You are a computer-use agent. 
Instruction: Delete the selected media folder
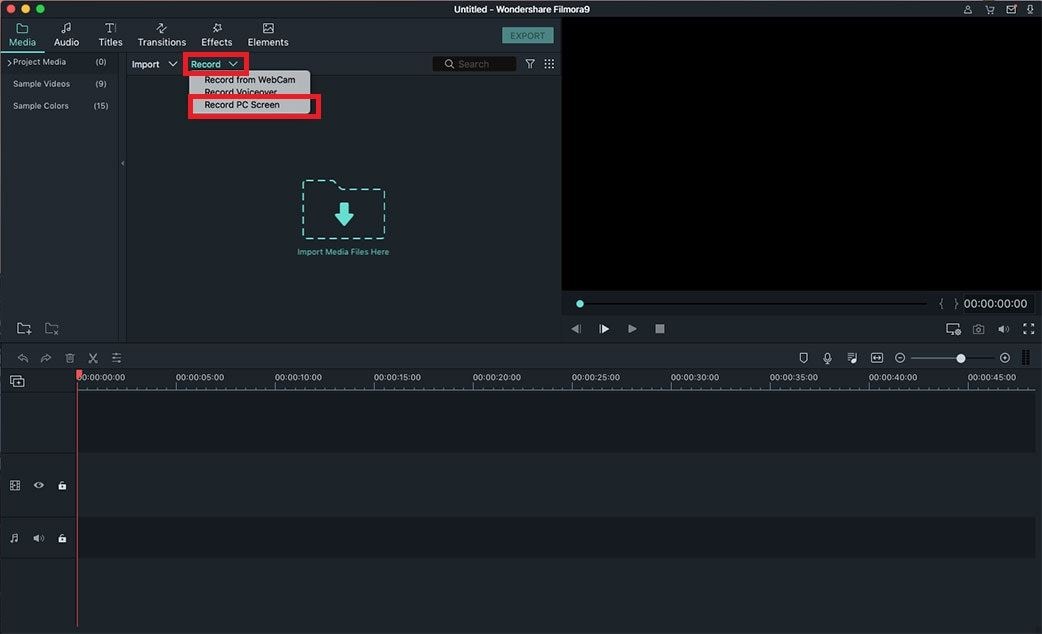(52, 328)
